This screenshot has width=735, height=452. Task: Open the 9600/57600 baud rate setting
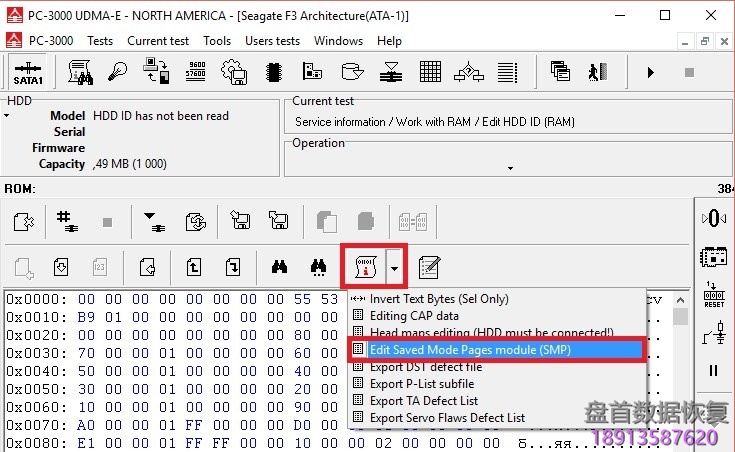(x=195, y=72)
